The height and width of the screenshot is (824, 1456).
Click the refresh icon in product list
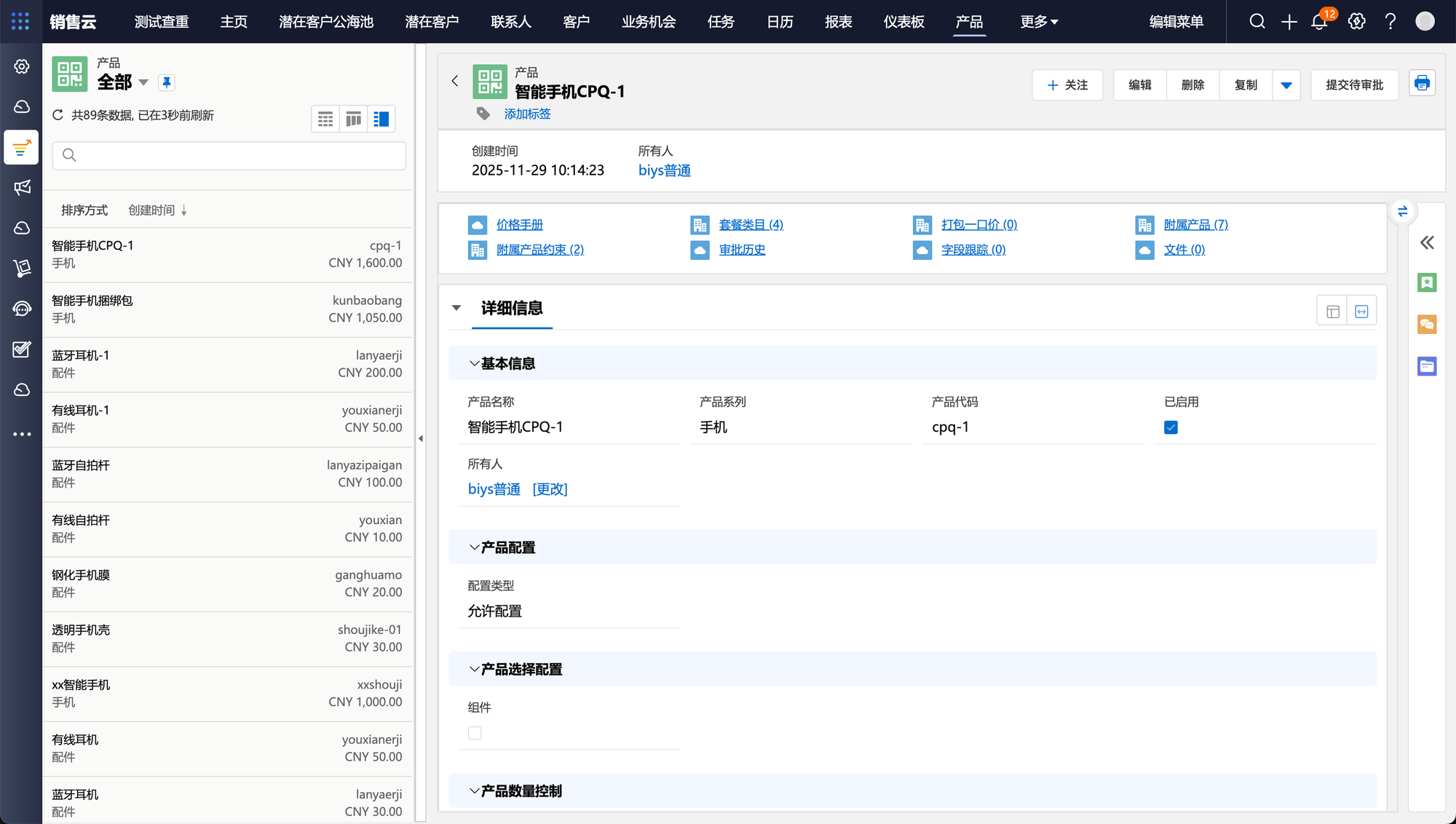click(x=58, y=115)
